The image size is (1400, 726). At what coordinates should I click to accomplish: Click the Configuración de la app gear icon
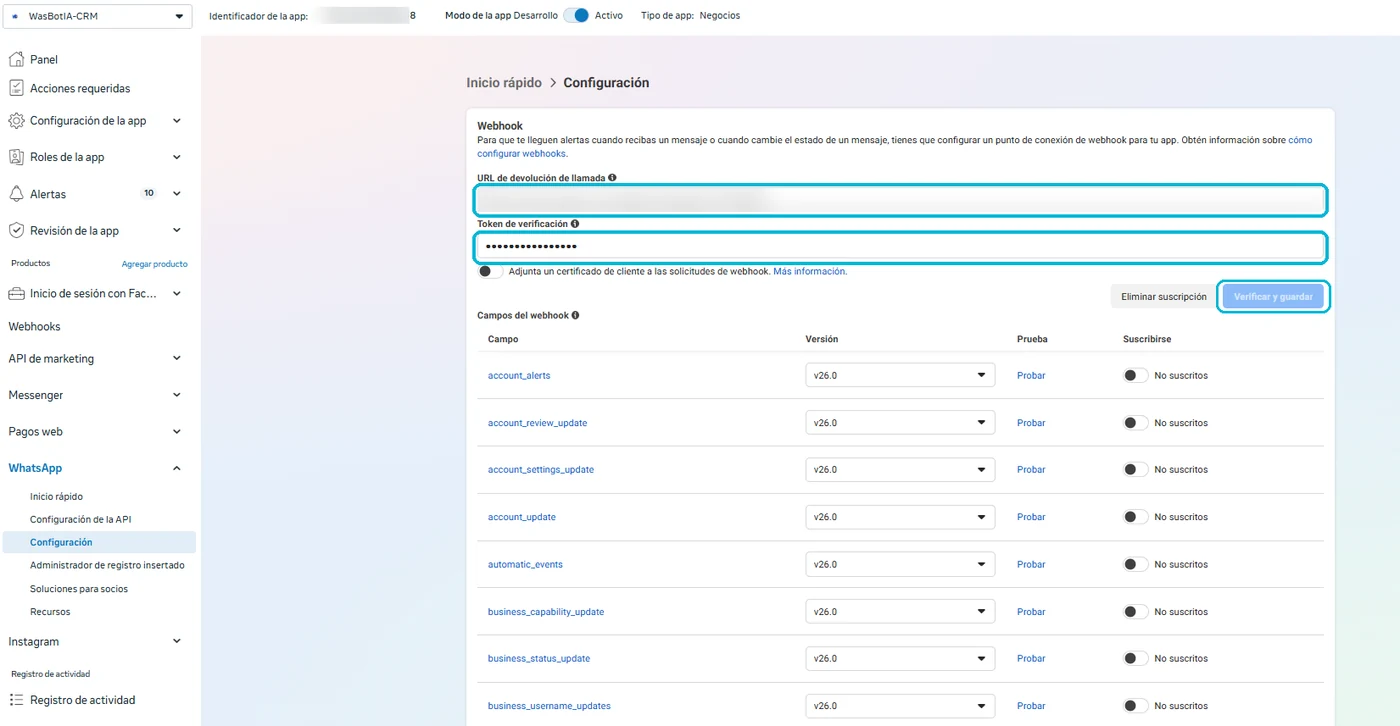[16, 120]
